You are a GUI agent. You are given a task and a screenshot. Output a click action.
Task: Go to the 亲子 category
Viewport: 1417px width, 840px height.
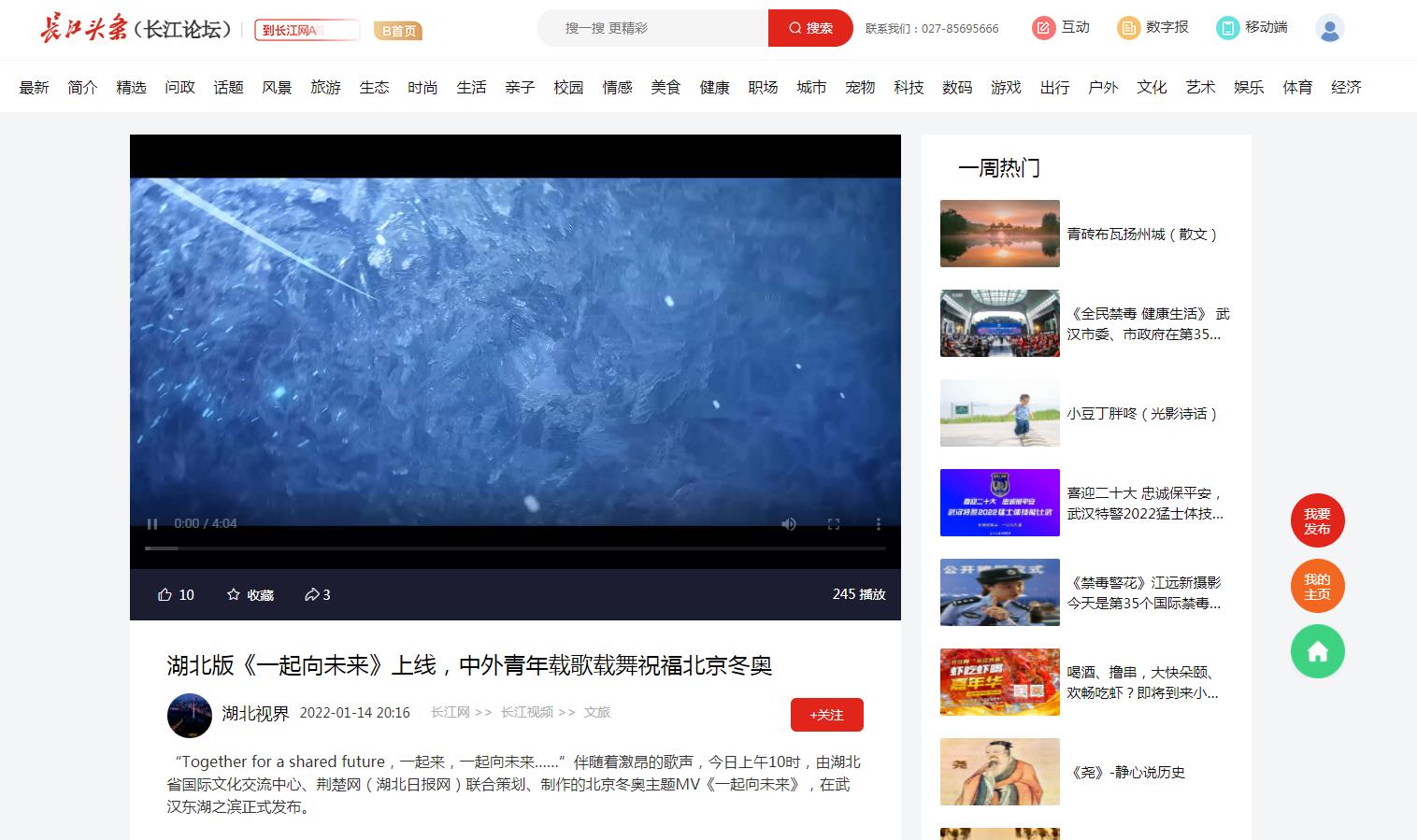[x=520, y=87]
